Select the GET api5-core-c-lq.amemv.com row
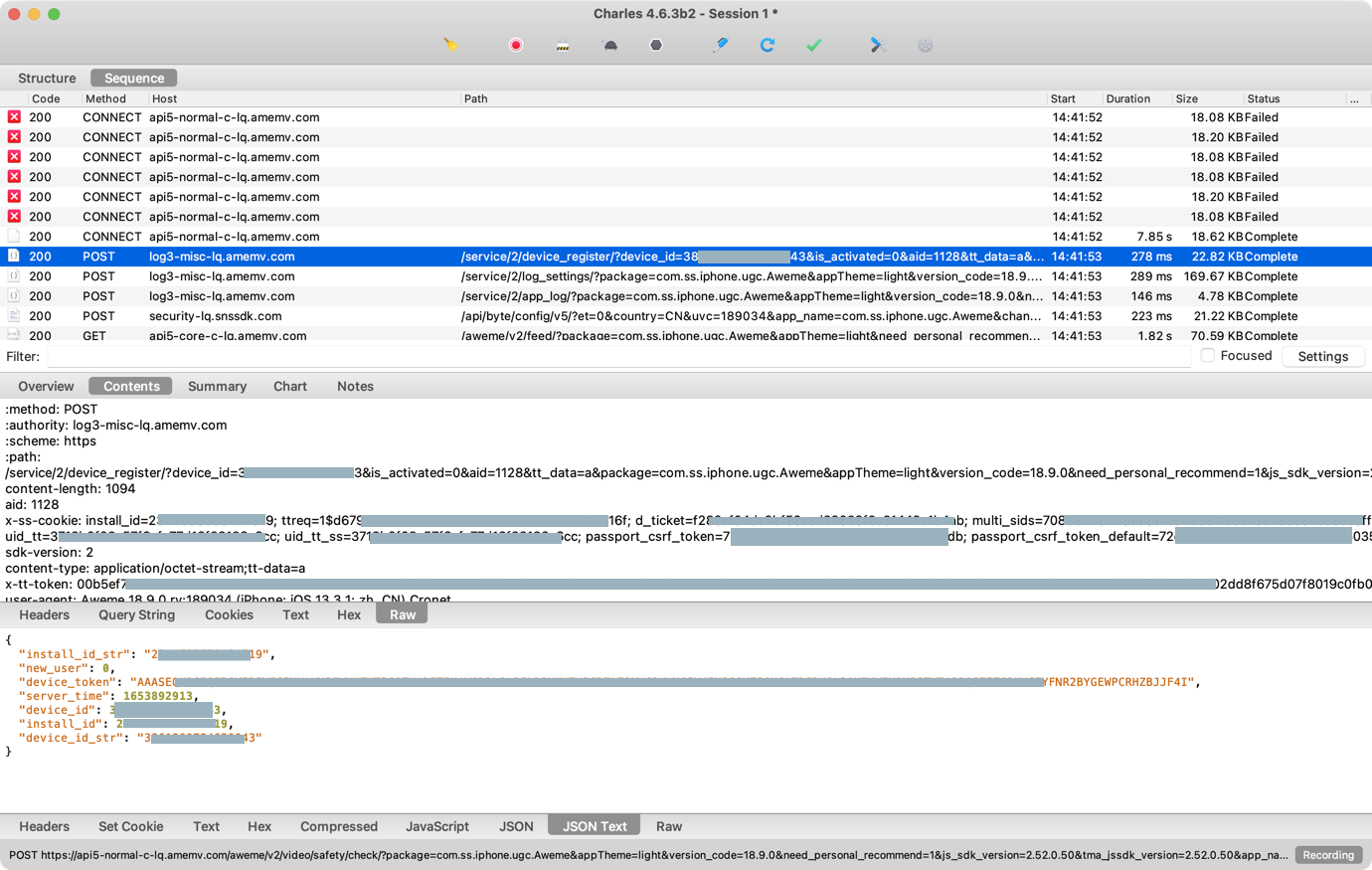The height and width of the screenshot is (870, 1372). 686,335
